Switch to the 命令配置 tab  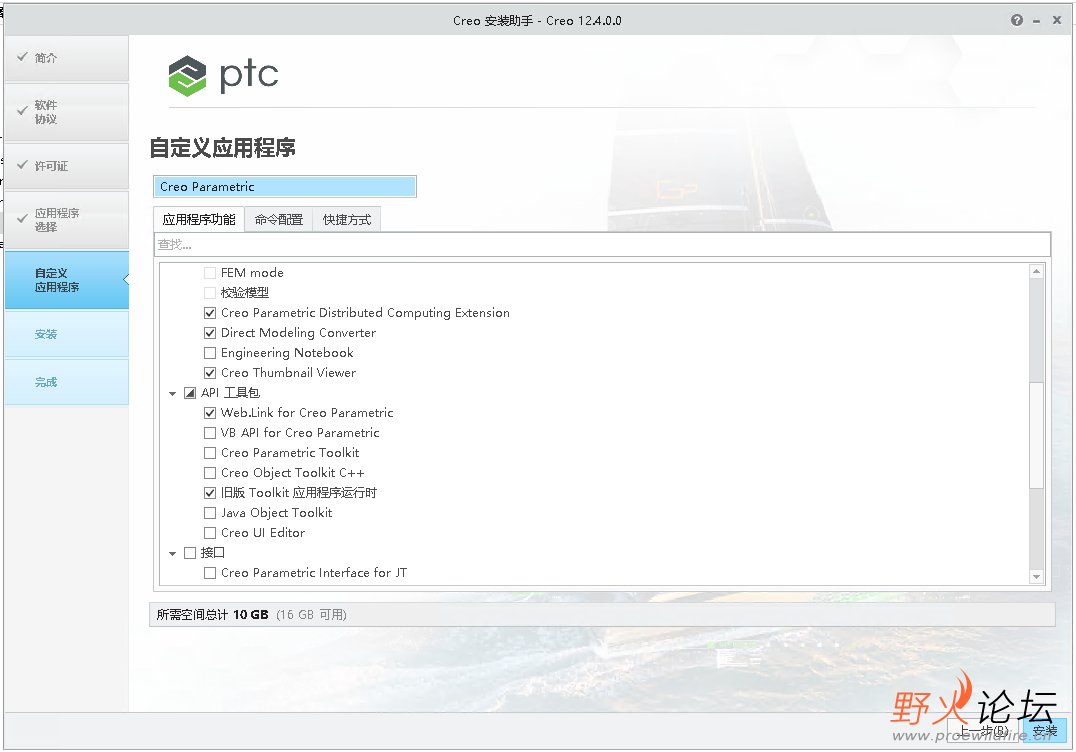(279, 220)
